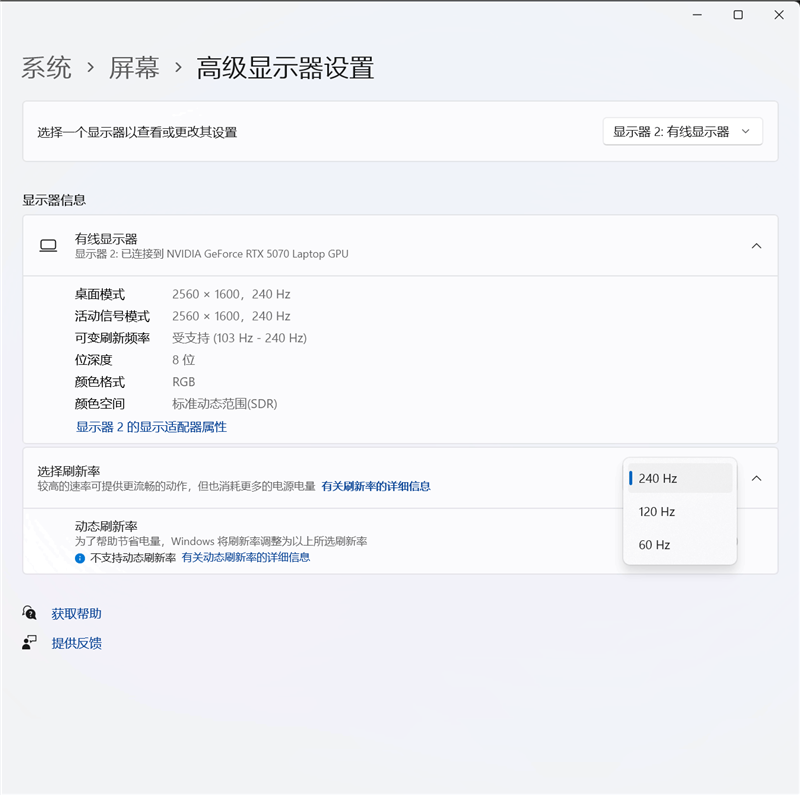The height and width of the screenshot is (795, 800).
Task: Select 60 Hz from the refresh rate list
Action: pos(653,545)
